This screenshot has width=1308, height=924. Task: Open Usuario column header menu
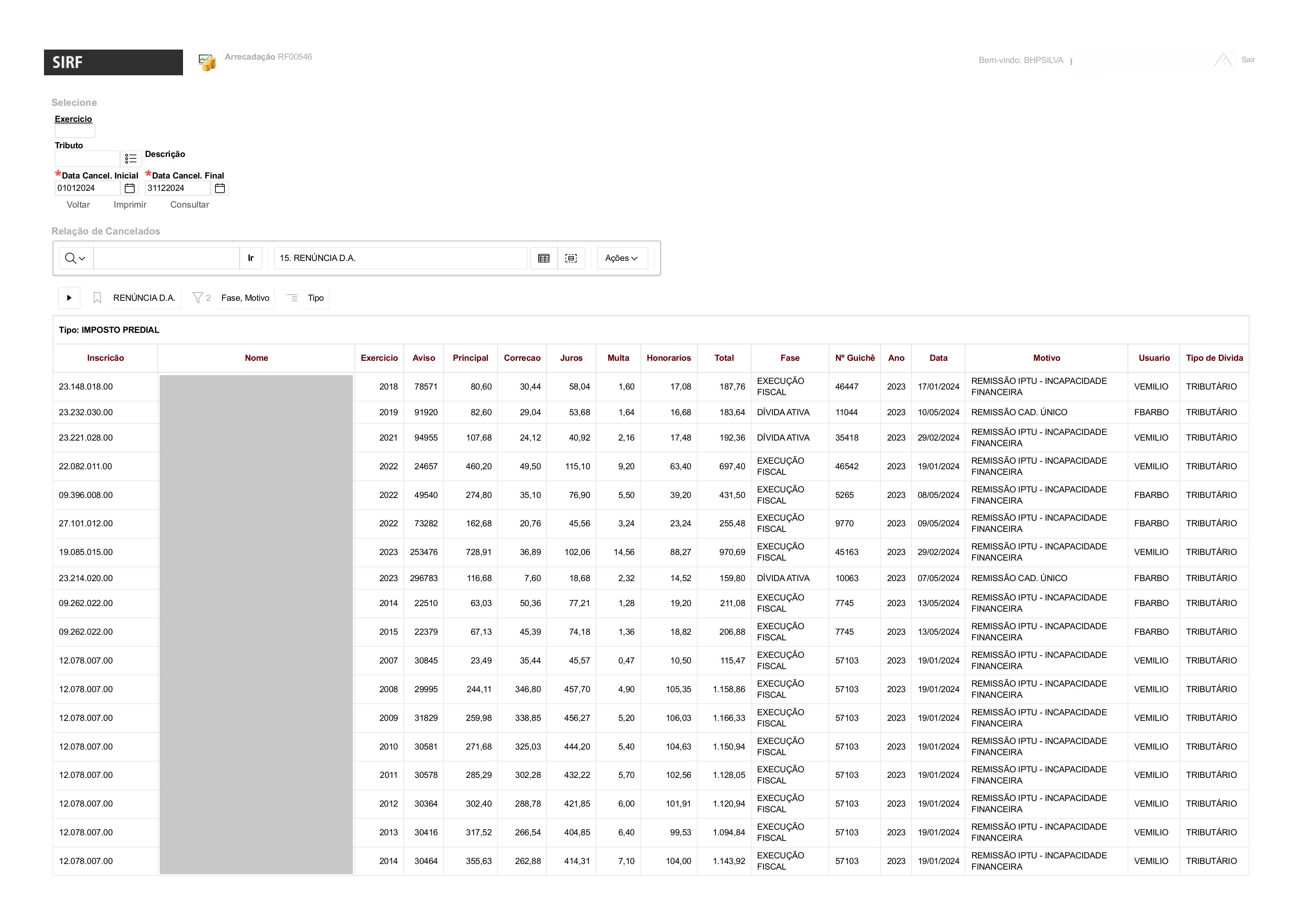(1154, 358)
